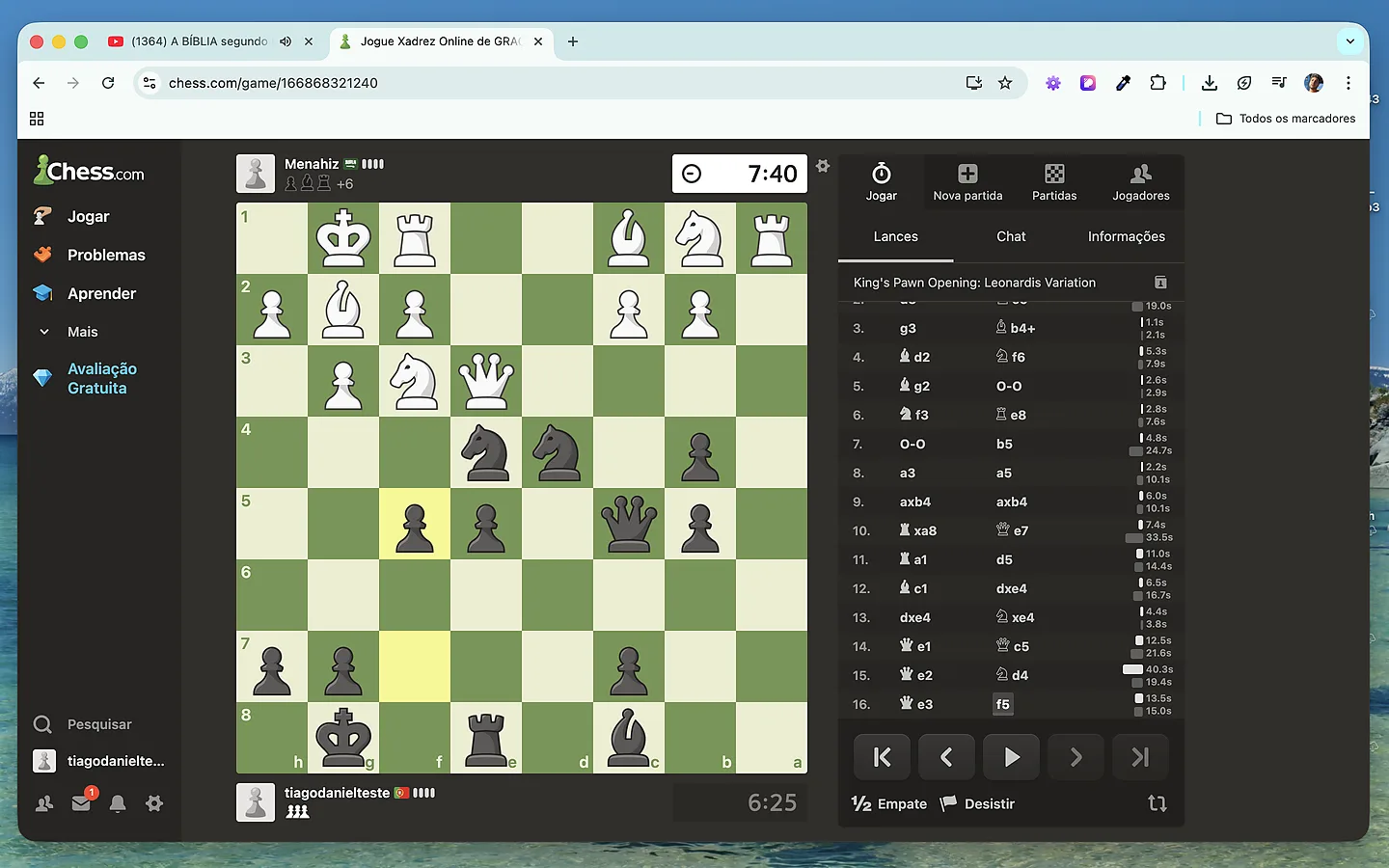Bookmark this page with the star
This screenshot has height=868, width=1389.
pyautogui.click(x=1005, y=83)
